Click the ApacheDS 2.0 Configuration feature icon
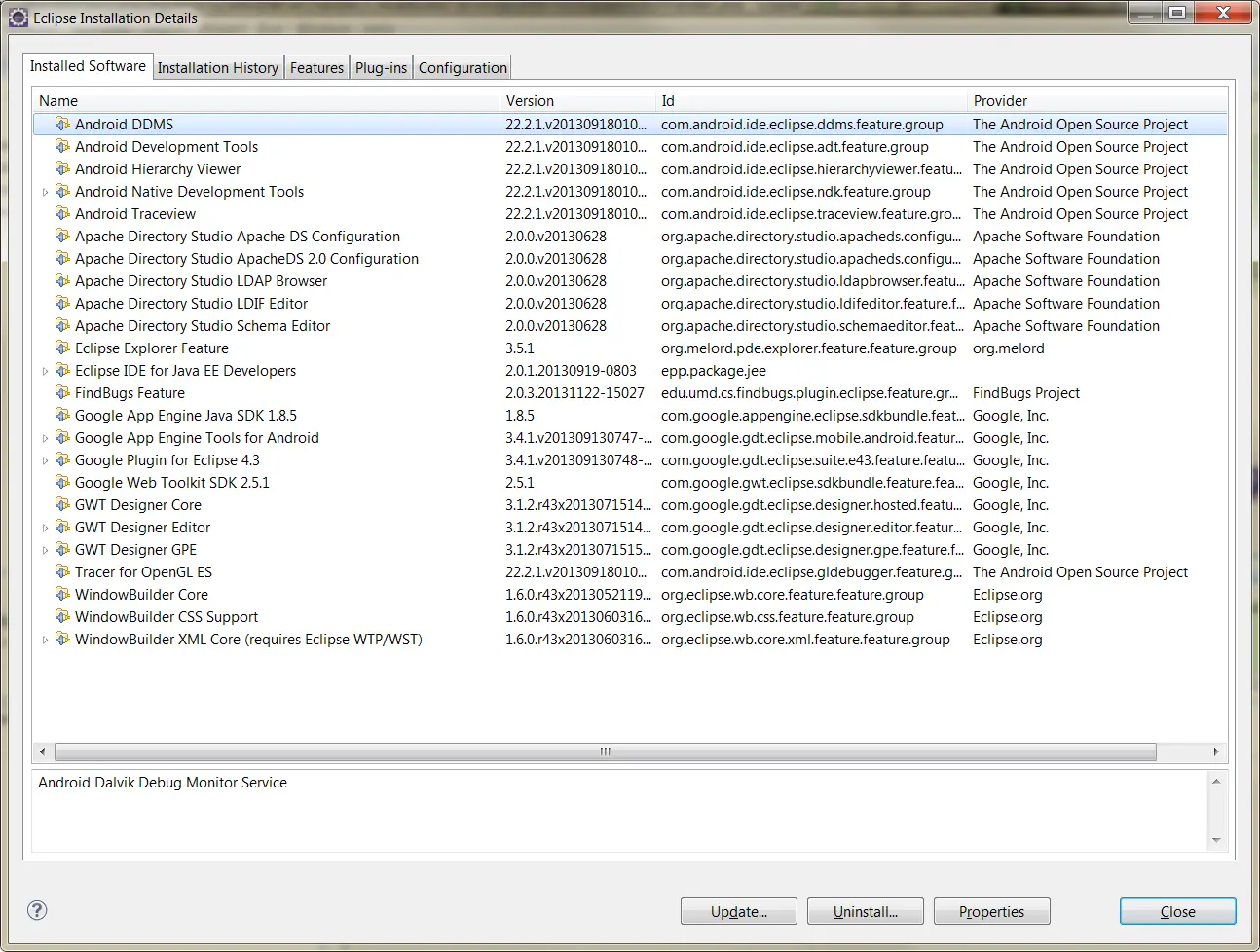 (62, 258)
